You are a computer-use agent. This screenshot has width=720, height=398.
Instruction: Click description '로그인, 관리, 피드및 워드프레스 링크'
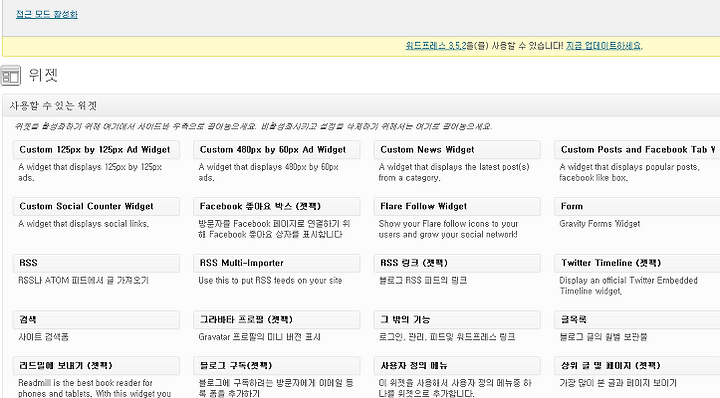[447, 337]
